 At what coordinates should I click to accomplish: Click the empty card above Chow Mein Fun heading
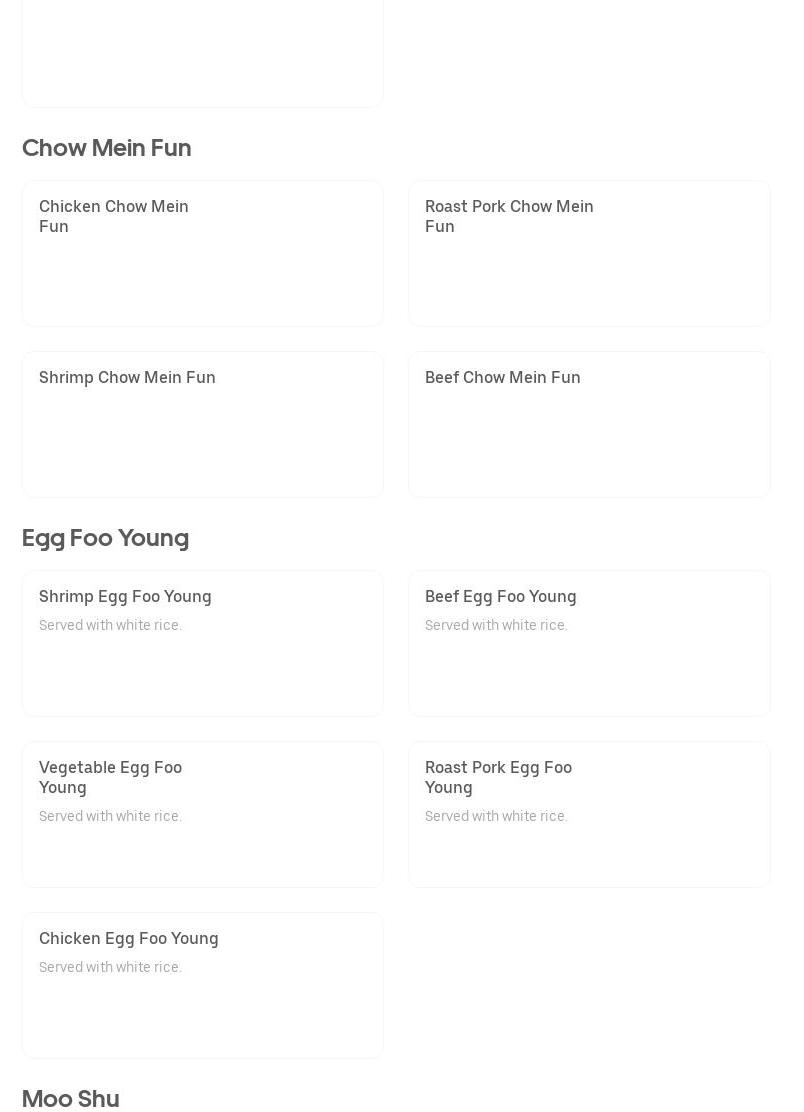point(203,53)
